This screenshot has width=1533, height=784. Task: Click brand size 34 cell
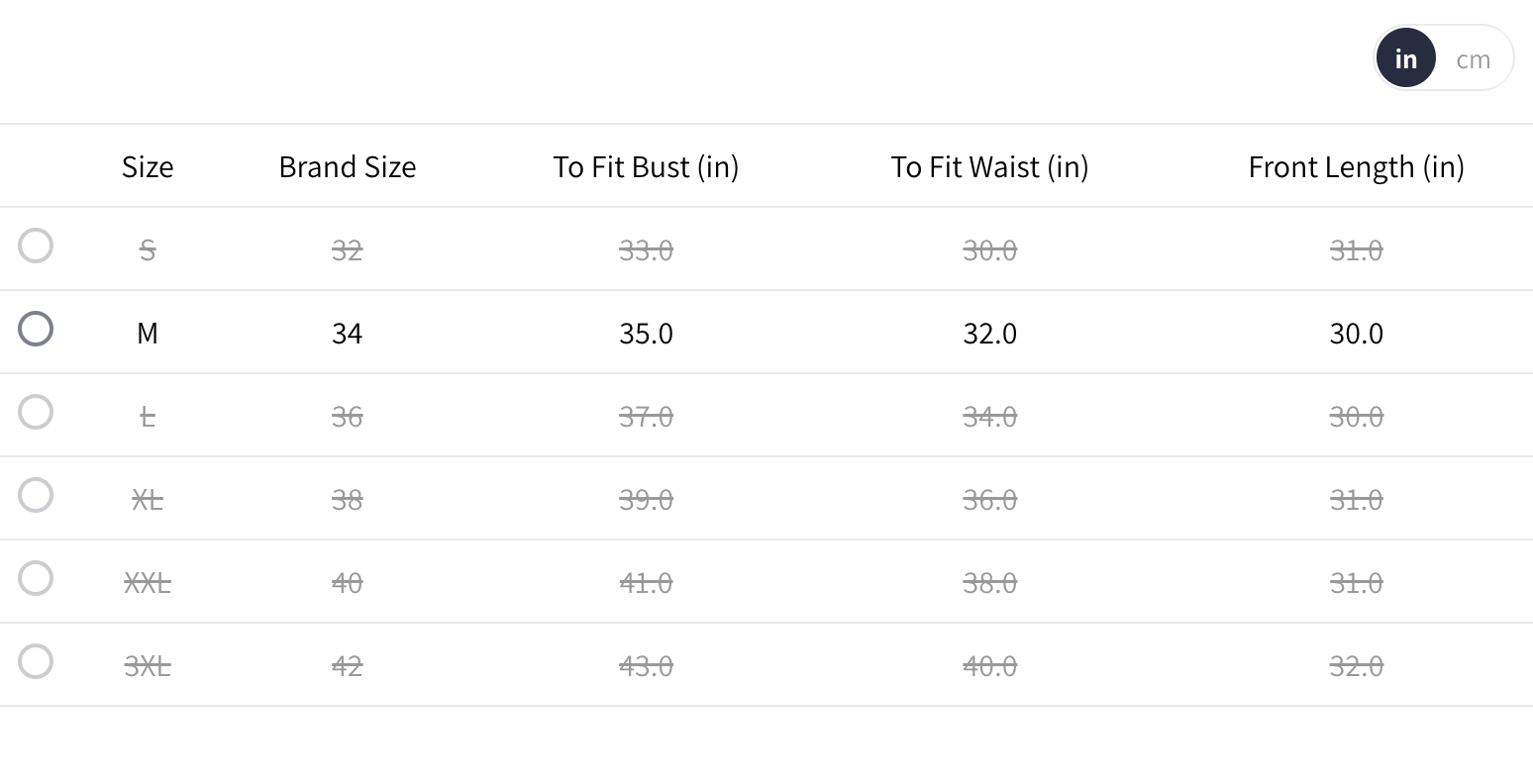tap(348, 334)
